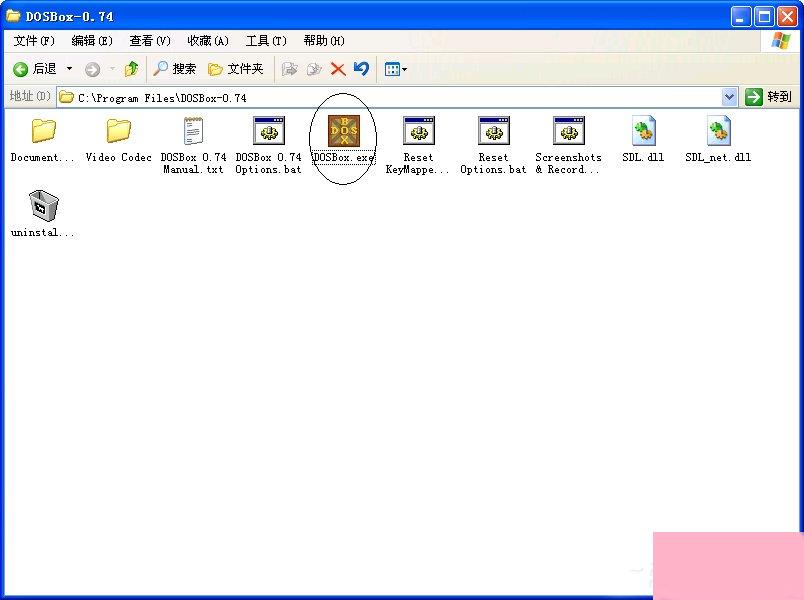Image resolution: width=804 pixels, height=600 pixels.
Task: Click the red Delete X icon
Action: (338, 69)
